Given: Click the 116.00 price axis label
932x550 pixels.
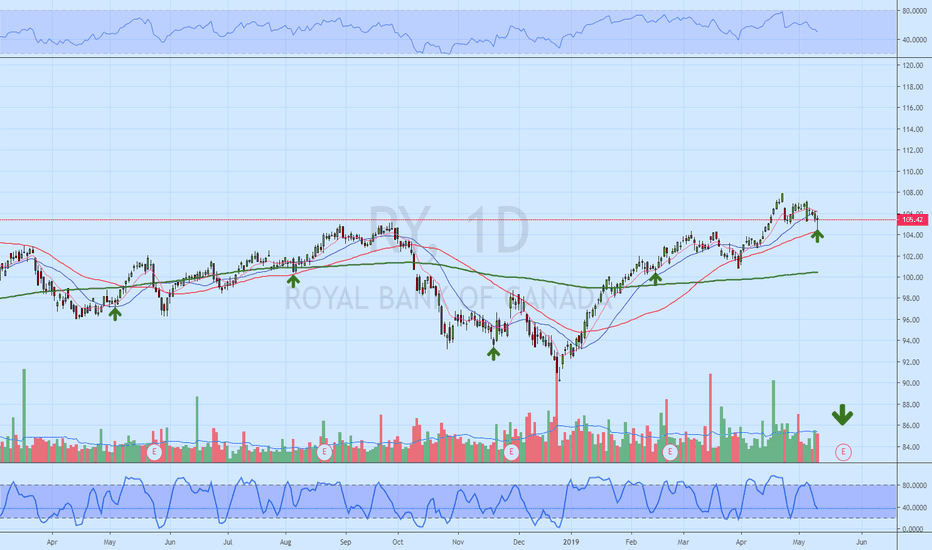Looking at the screenshot, I should (913, 108).
